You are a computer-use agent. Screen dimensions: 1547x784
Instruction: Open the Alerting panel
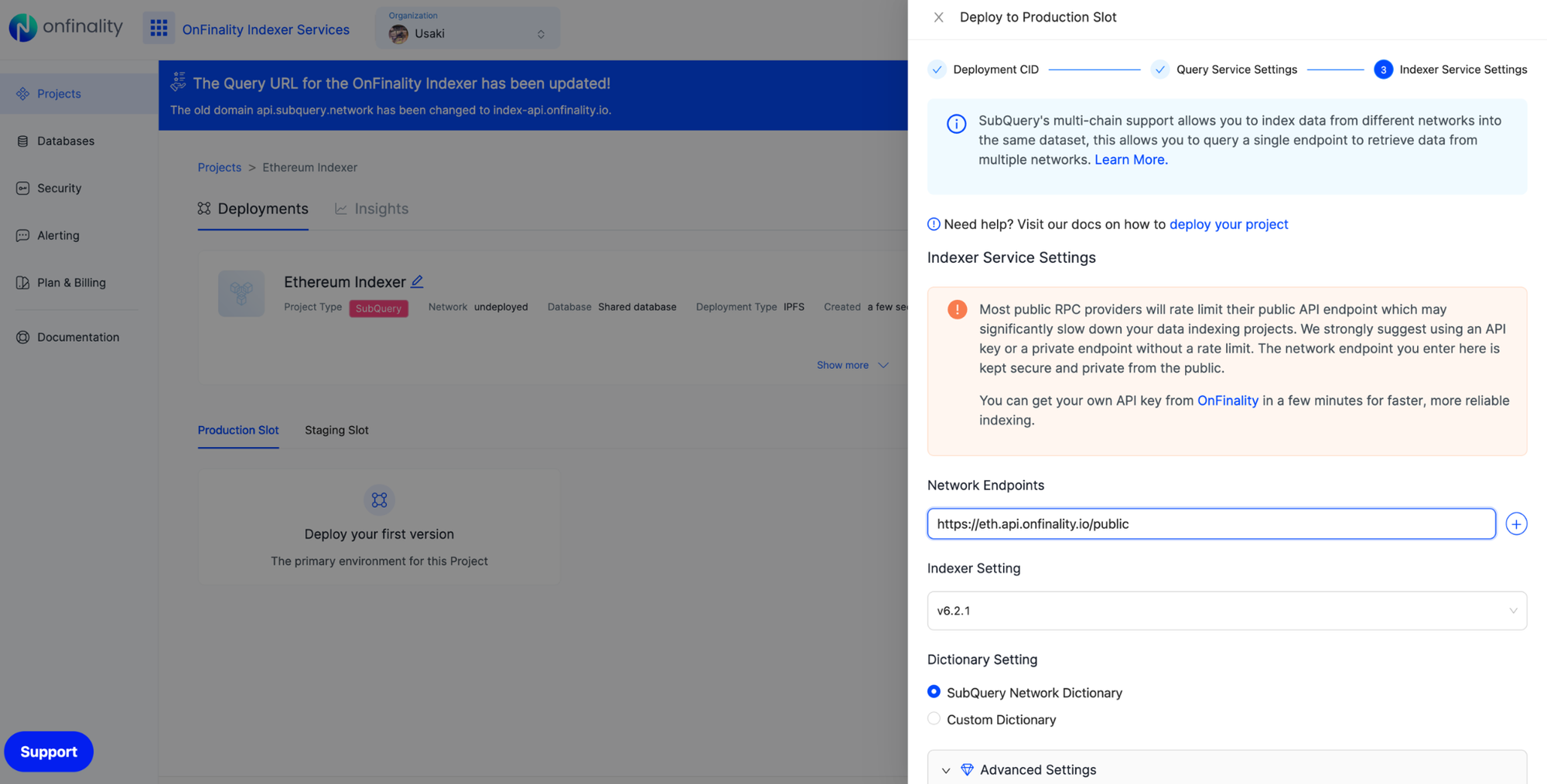point(58,235)
